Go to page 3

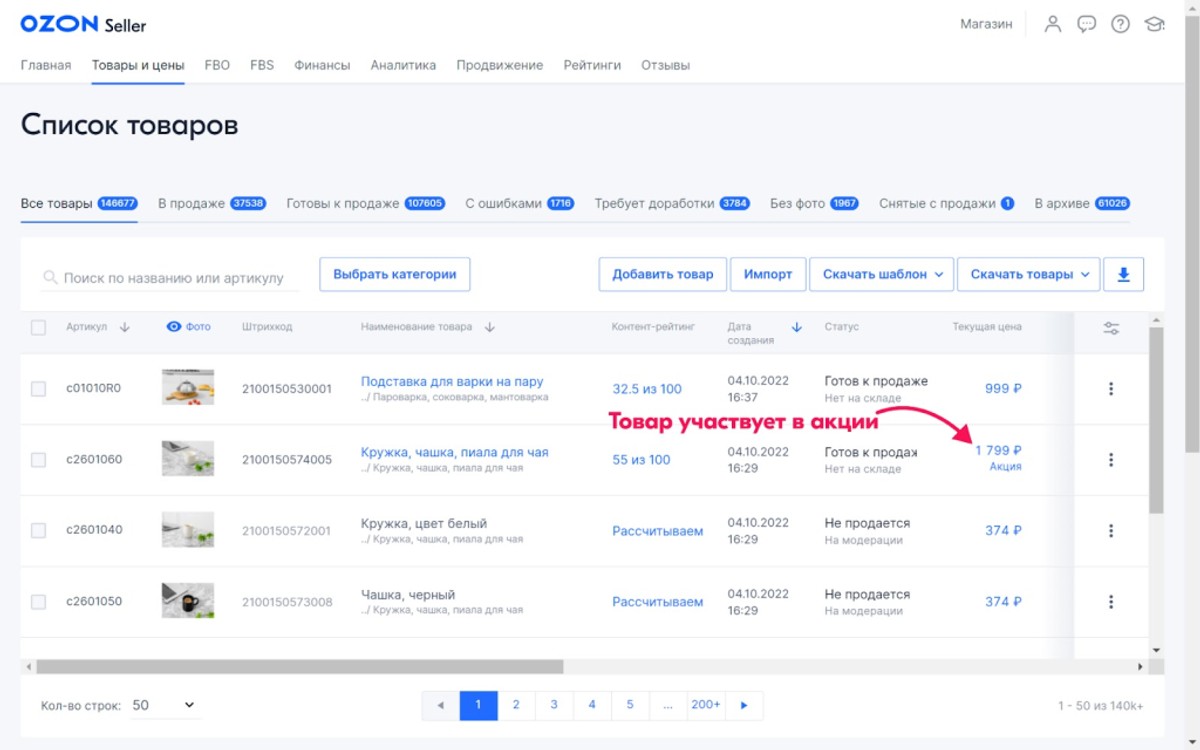point(554,705)
